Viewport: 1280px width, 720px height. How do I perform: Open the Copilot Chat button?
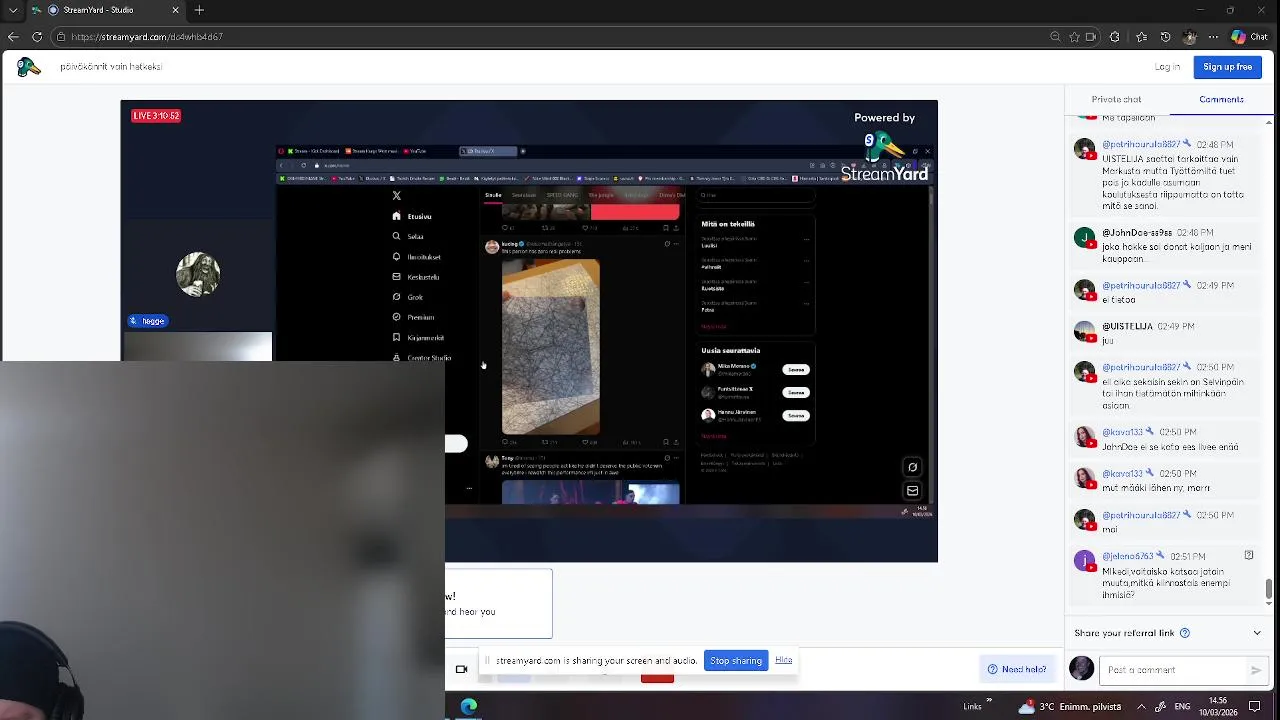click(x=1250, y=37)
